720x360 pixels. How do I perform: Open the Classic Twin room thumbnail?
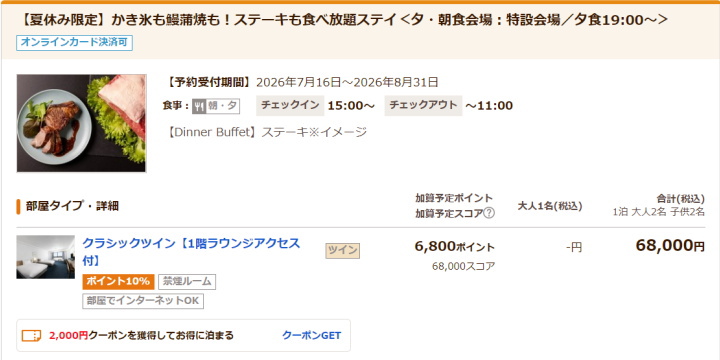tap(45, 257)
